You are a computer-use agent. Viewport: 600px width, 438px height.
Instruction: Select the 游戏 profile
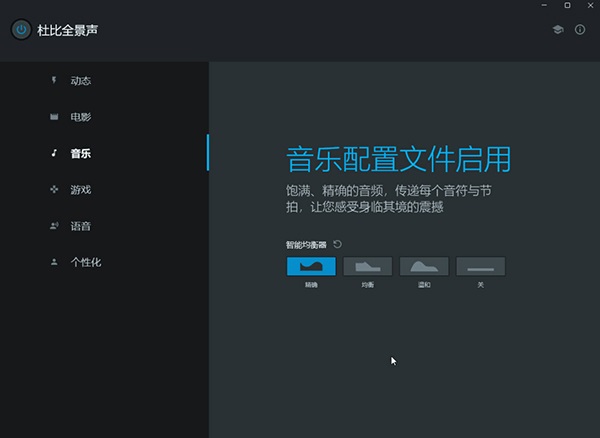coord(81,190)
